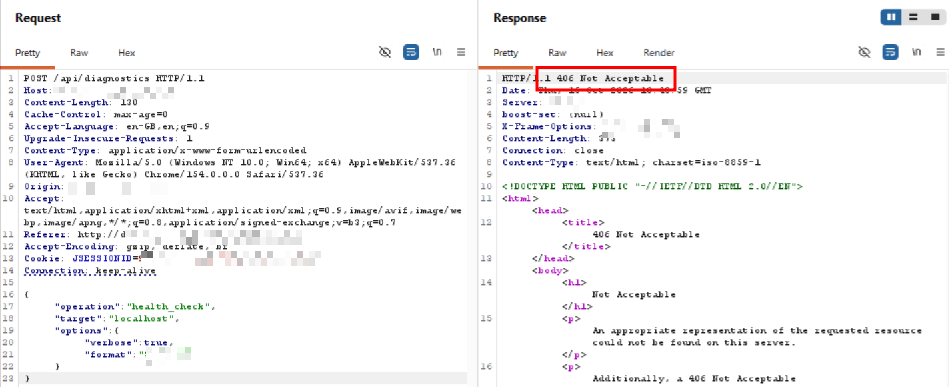Open hamburger options menu in Request panel
The width and height of the screenshot is (949, 387).
[x=461, y=52]
